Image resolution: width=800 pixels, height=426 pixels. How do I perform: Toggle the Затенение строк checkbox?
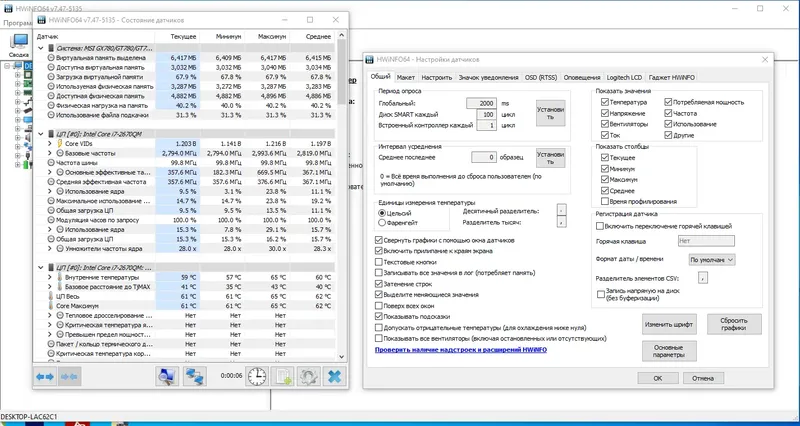click(379, 284)
